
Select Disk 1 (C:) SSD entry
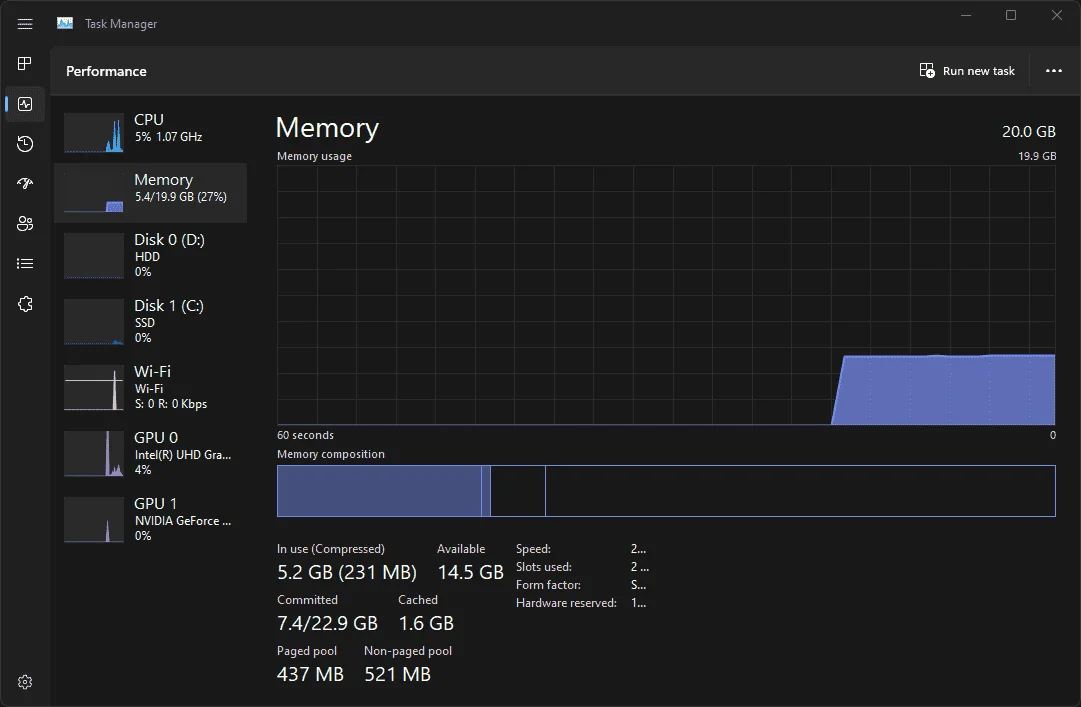tap(150, 322)
